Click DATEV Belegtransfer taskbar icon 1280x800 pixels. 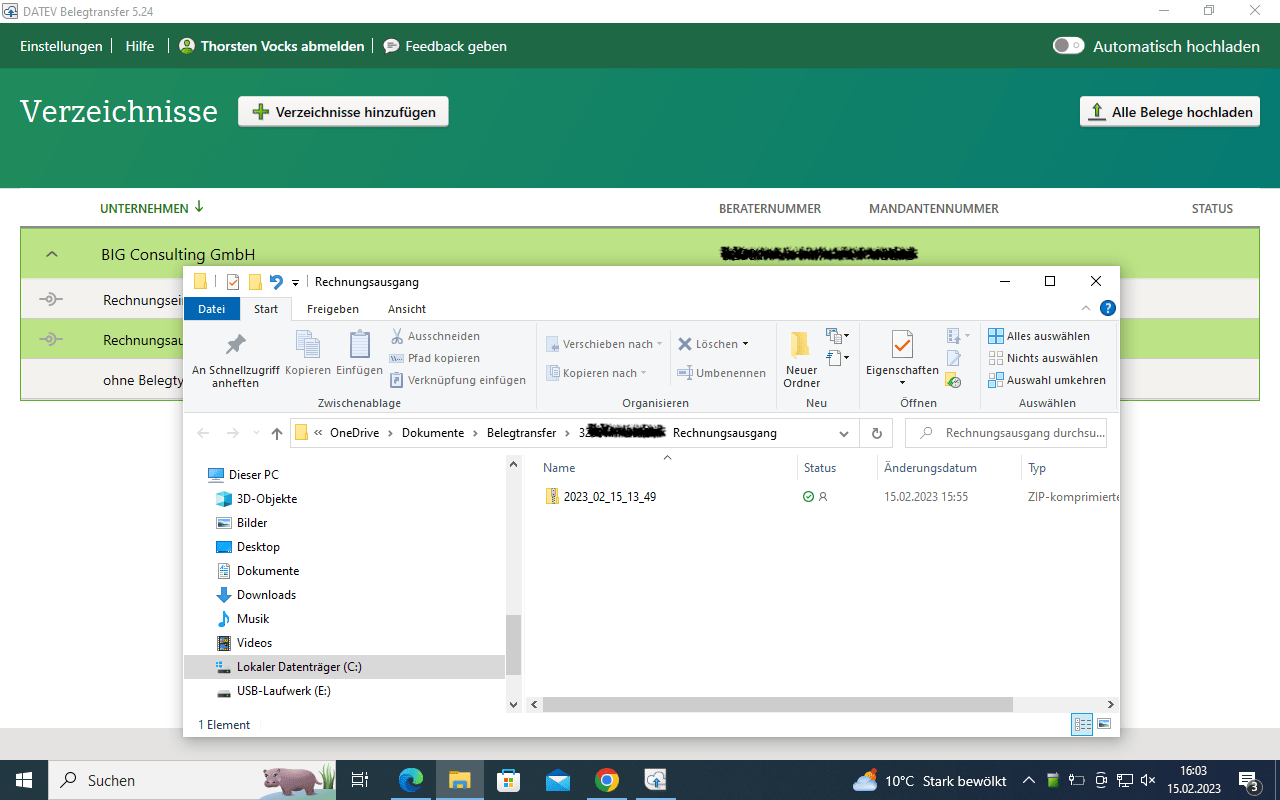coord(655,780)
